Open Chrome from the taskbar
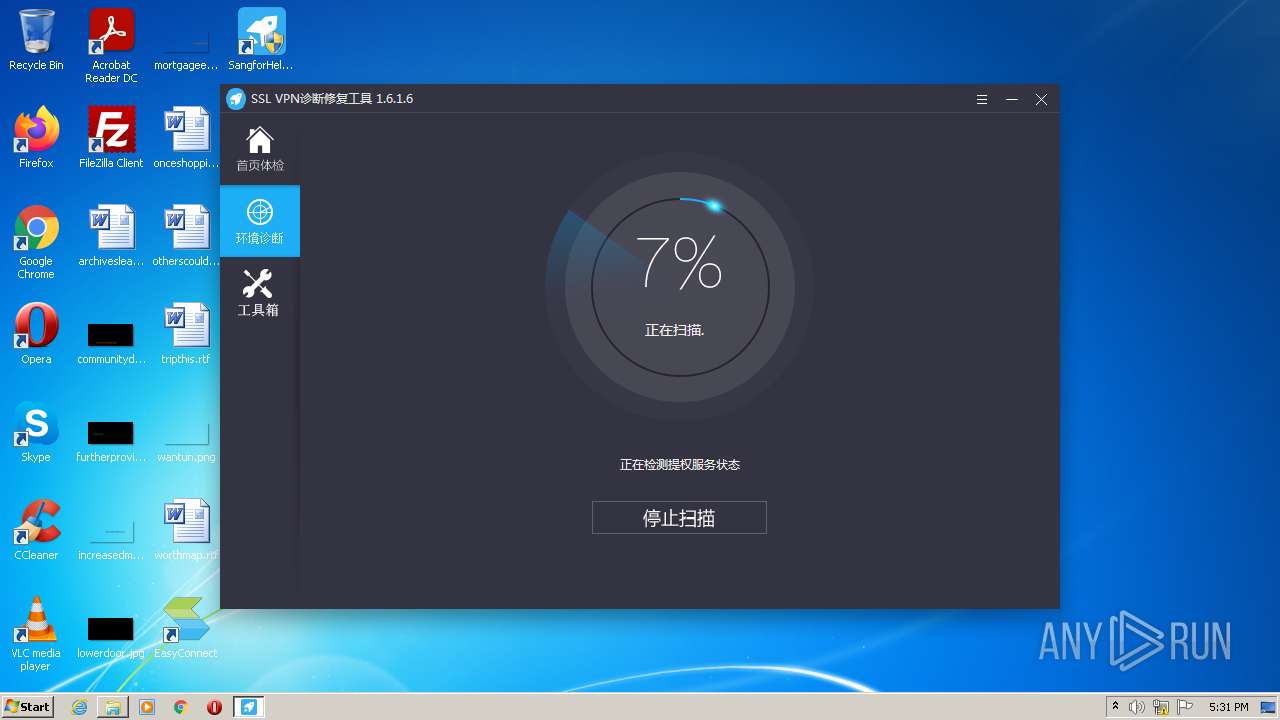This screenshot has height=720, width=1280. click(x=181, y=707)
